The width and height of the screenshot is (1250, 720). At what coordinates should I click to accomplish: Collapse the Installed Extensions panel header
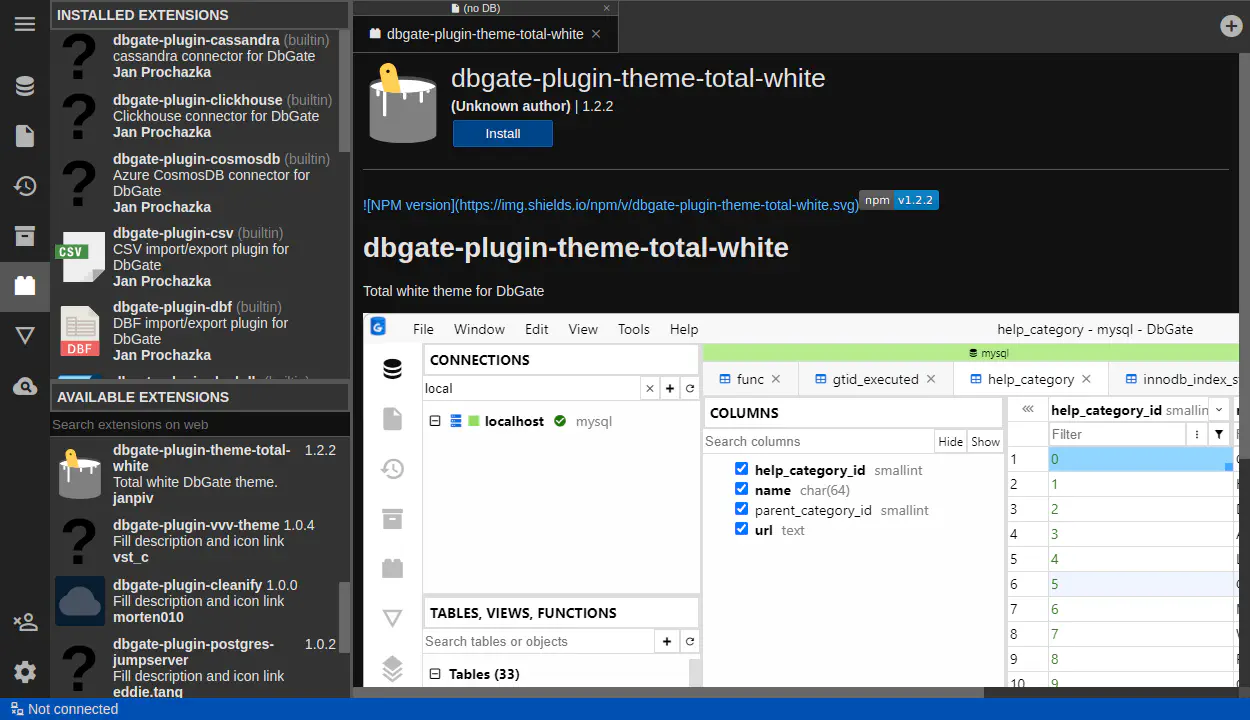[x=200, y=15]
